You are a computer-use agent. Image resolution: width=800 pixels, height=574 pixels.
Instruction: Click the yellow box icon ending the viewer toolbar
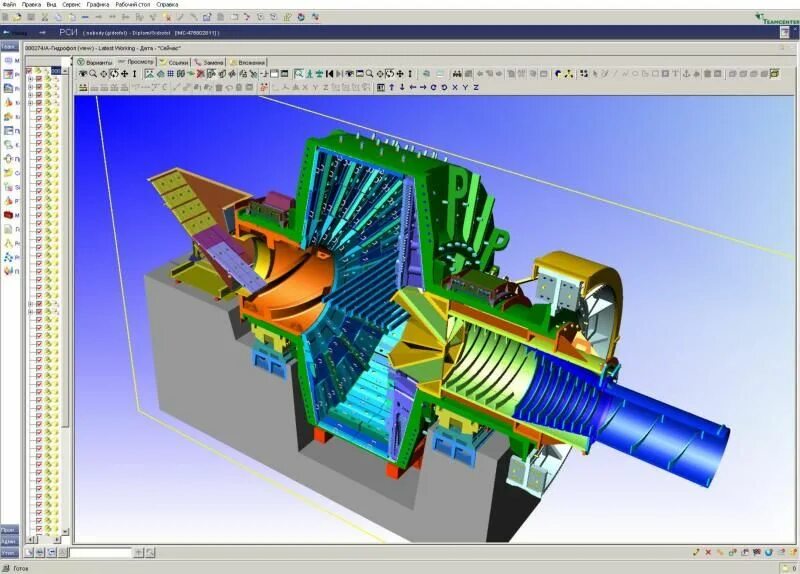pos(774,74)
